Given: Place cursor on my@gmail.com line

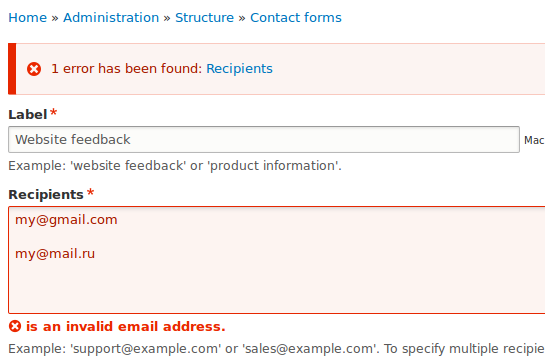Looking at the screenshot, I should (66, 220).
